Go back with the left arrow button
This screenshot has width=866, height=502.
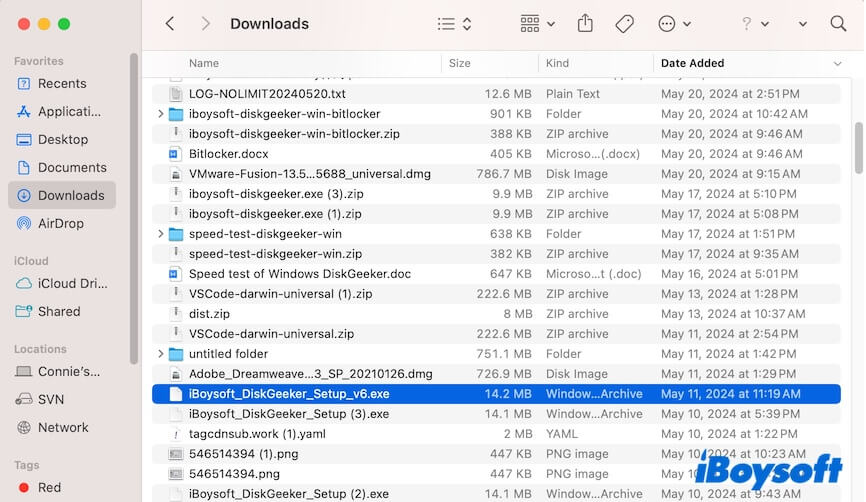click(x=170, y=24)
